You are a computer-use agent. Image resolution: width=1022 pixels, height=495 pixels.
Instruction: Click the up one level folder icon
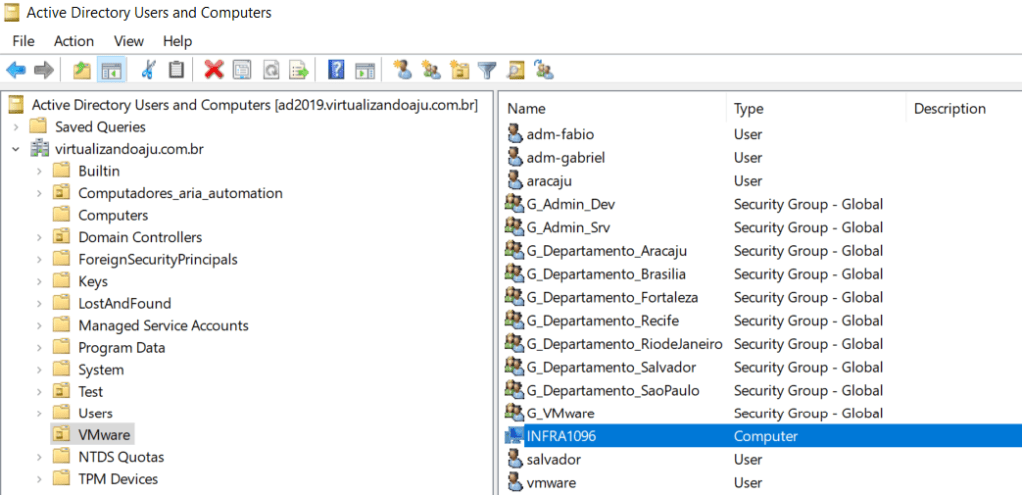[x=82, y=70]
